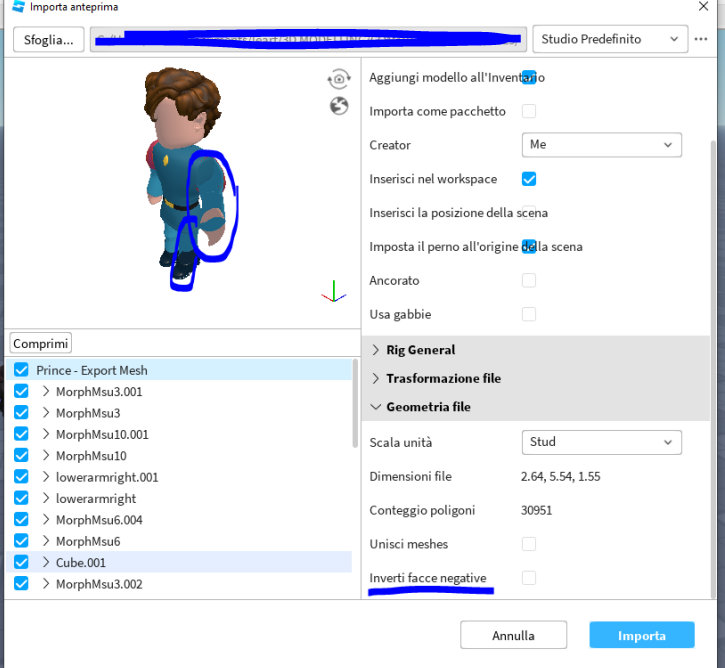Click the mesh tree vertical scrollbar
This screenshot has height=668, width=725.
355,404
